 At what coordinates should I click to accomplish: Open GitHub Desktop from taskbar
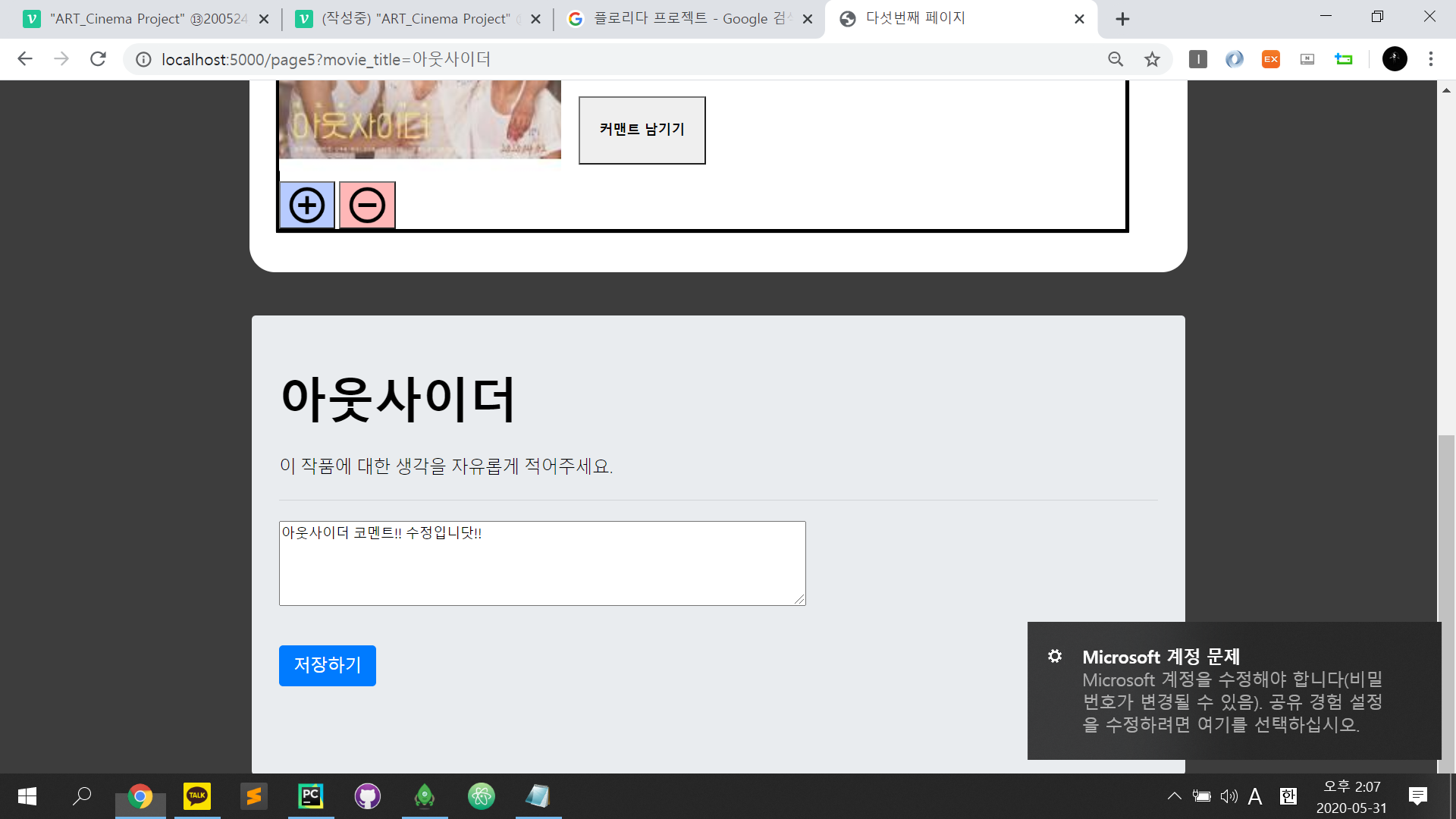(x=368, y=796)
